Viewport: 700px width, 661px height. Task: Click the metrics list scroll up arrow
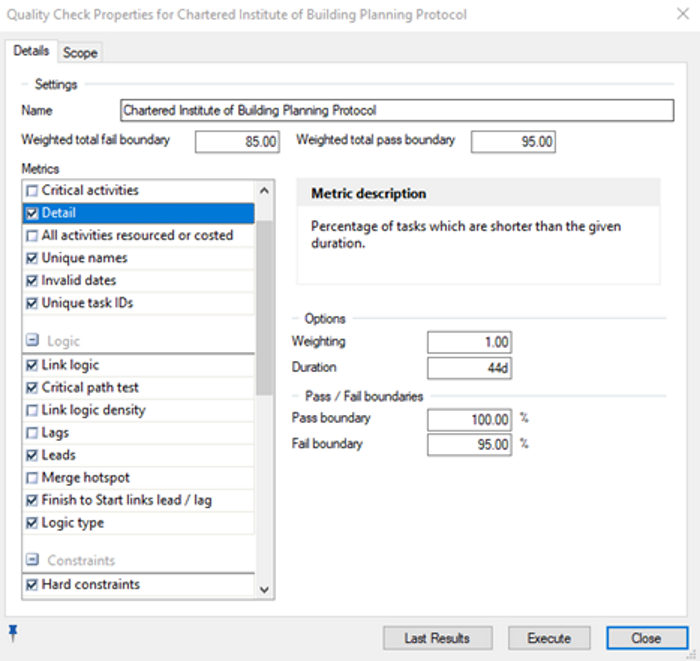(x=264, y=191)
